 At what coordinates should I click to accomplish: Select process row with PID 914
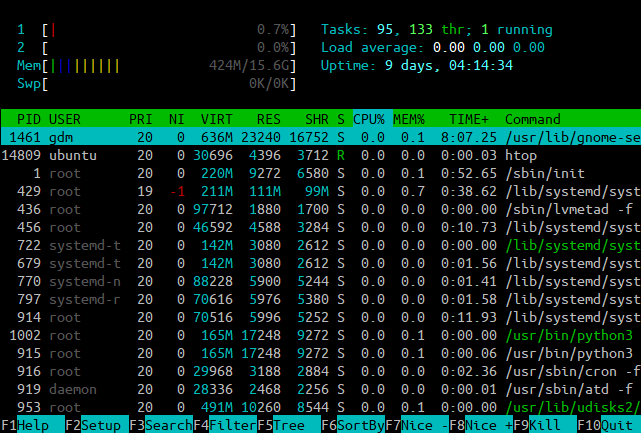coord(320,317)
